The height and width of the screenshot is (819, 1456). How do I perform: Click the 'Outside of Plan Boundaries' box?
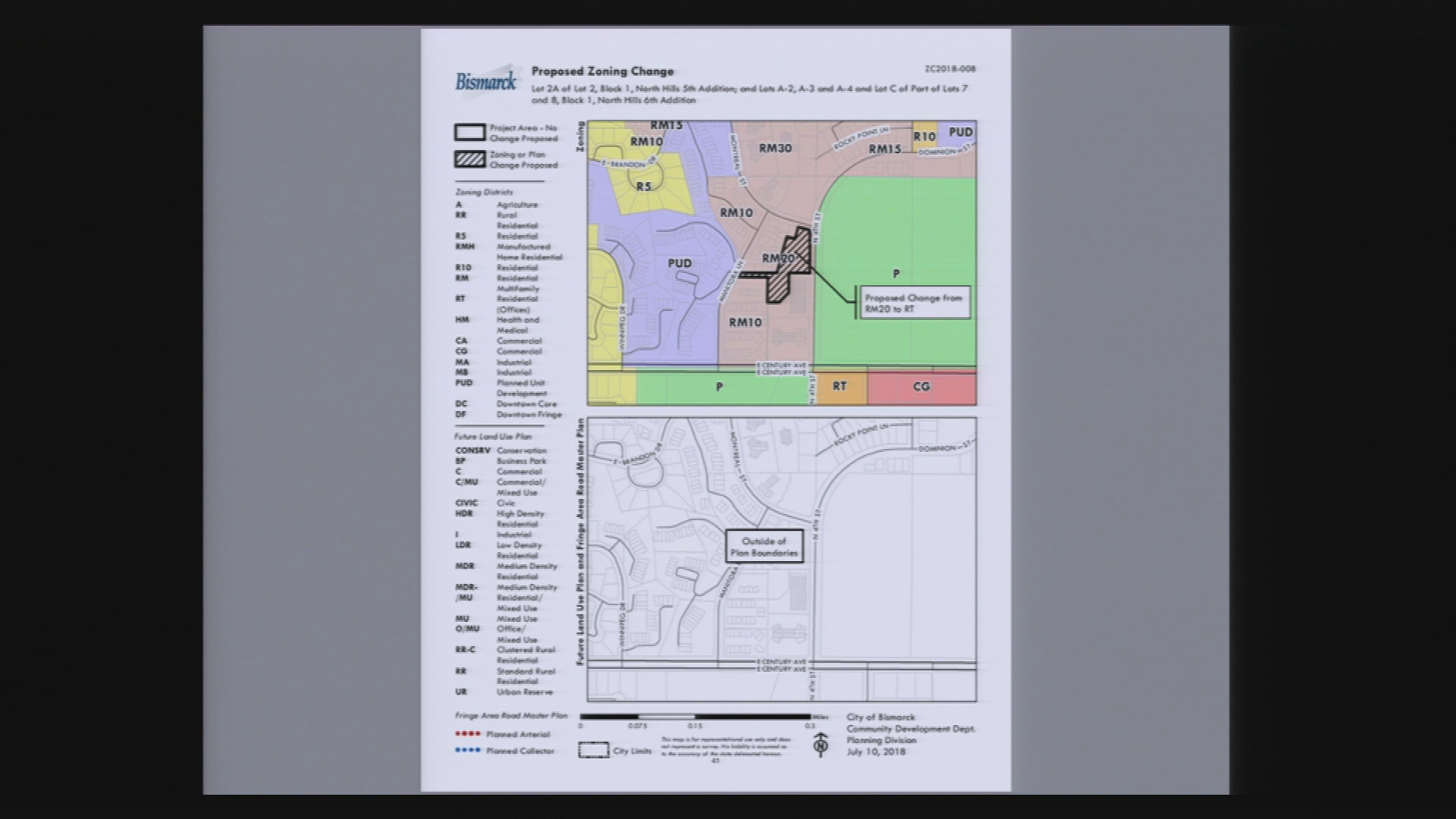click(764, 547)
